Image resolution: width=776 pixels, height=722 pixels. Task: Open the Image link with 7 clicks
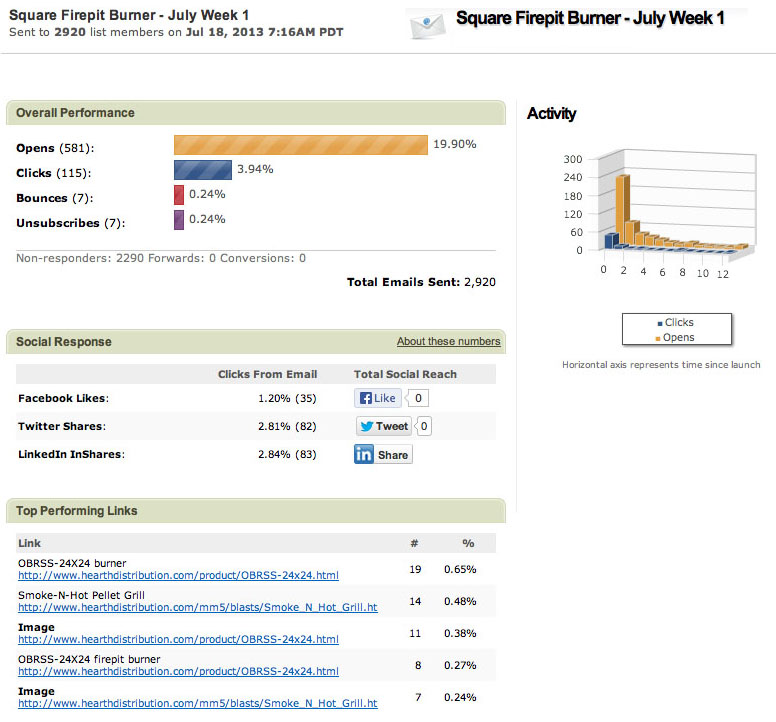point(197,703)
